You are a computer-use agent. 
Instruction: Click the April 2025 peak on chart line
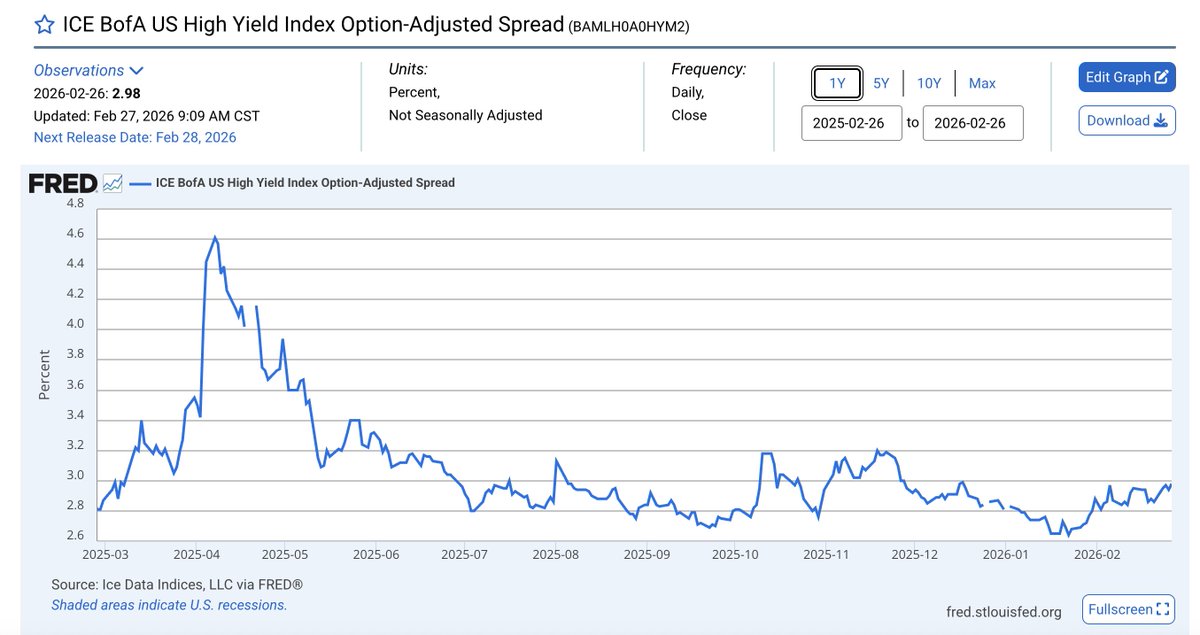click(x=215, y=238)
